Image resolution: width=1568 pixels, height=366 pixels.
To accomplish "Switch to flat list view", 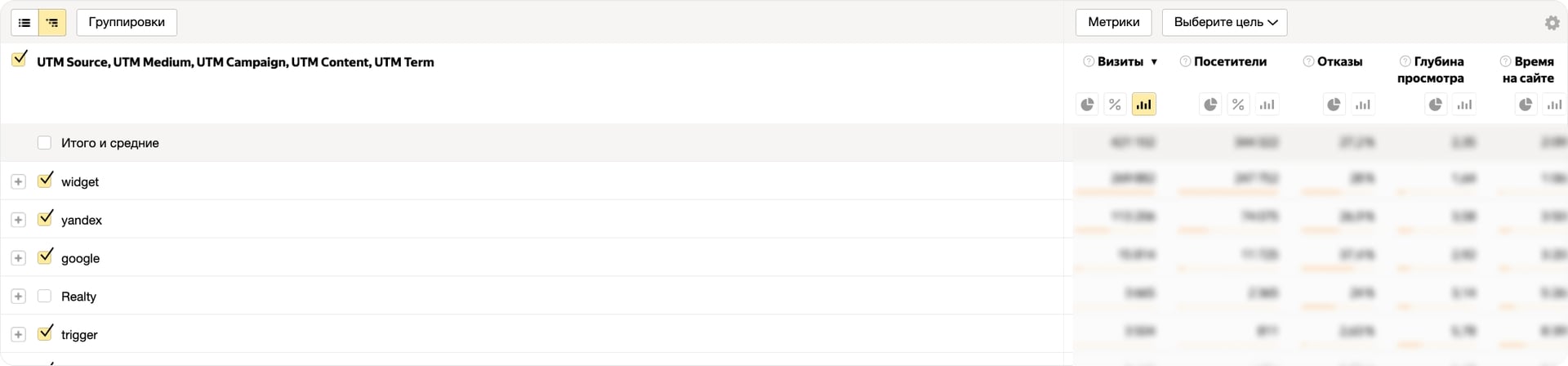I will (24, 23).
